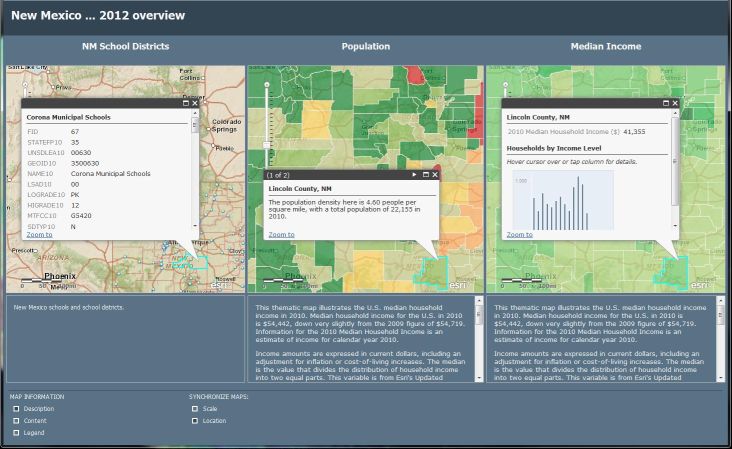Screen dimensions: 732x449
Task: Zoom to Lincoln County in Median Income popup
Action: click(x=520, y=235)
